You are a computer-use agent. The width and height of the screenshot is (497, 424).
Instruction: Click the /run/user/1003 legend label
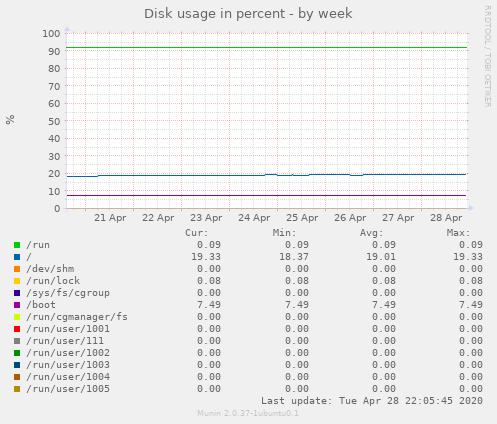tap(68, 365)
